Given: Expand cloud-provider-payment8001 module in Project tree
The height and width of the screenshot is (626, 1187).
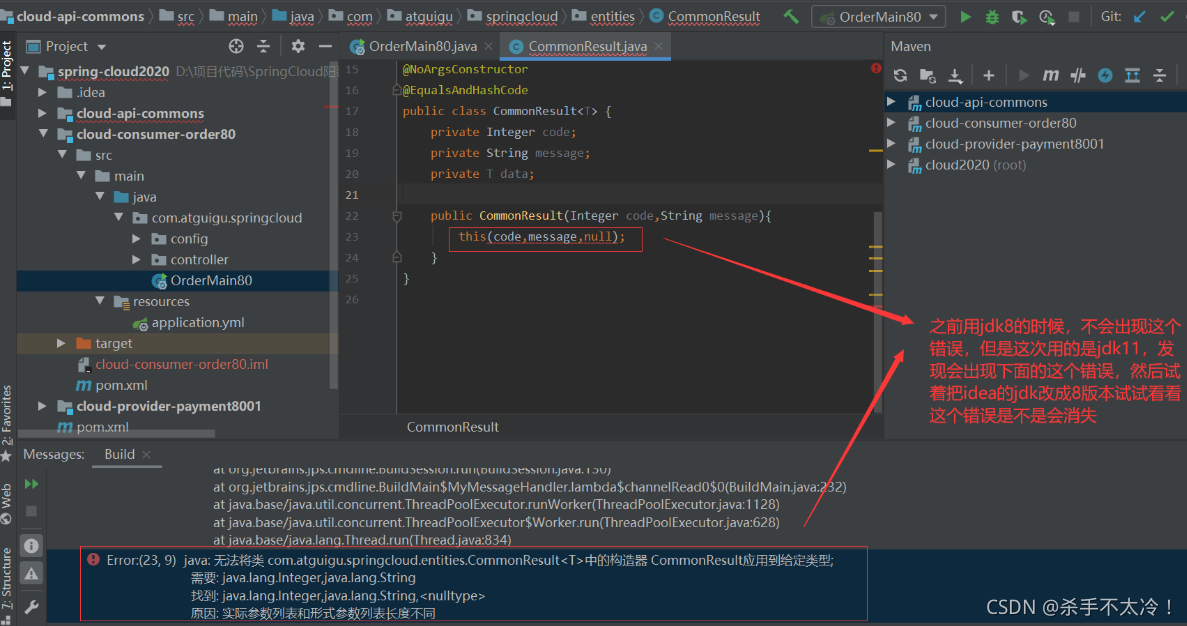Looking at the screenshot, I should [42, 406].
